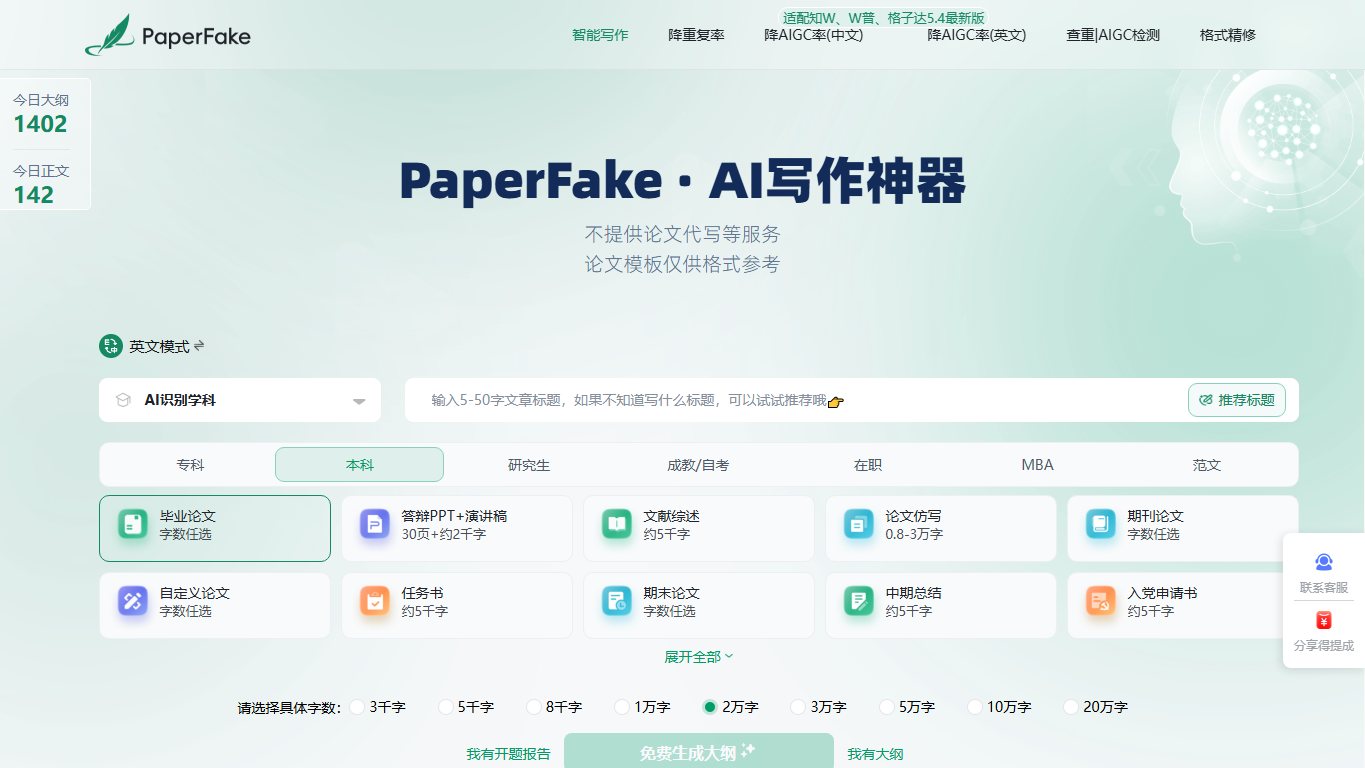
Task: Click the 毕业论文 card icon
Action: [133, 524]
